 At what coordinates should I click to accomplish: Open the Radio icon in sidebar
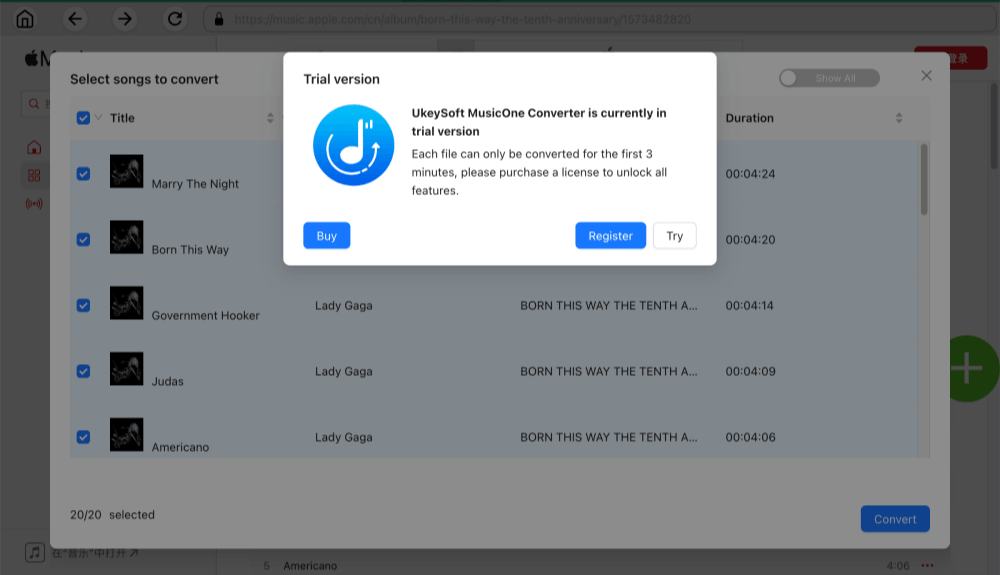[34, 204]
